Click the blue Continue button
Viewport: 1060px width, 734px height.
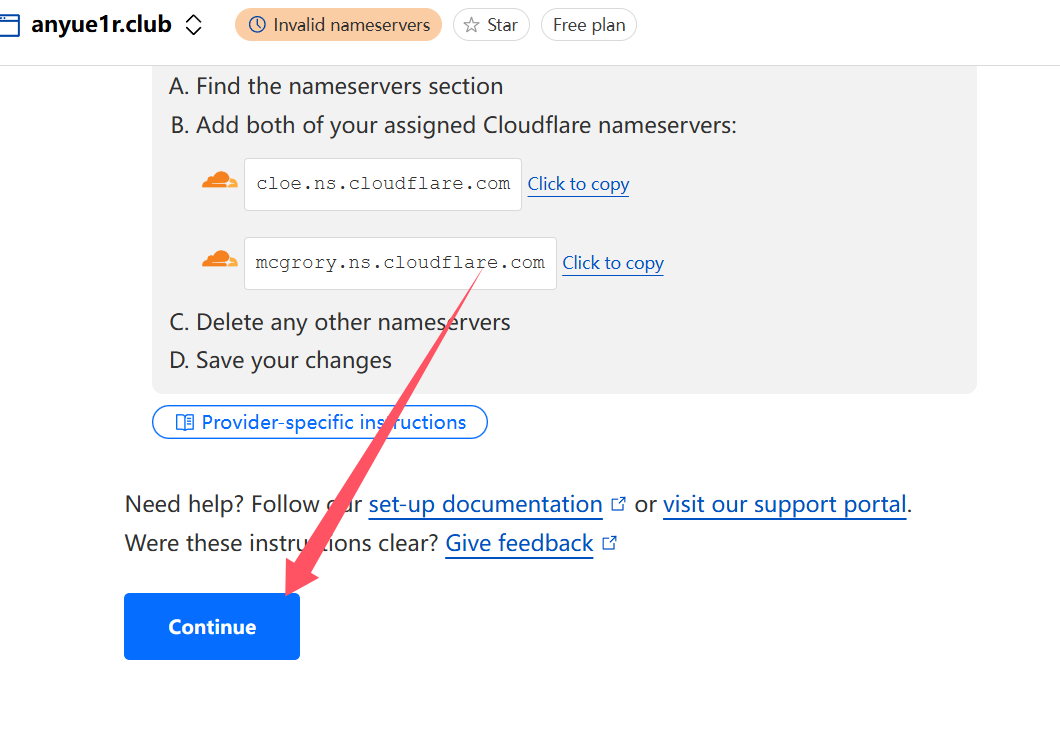point(212,627)
